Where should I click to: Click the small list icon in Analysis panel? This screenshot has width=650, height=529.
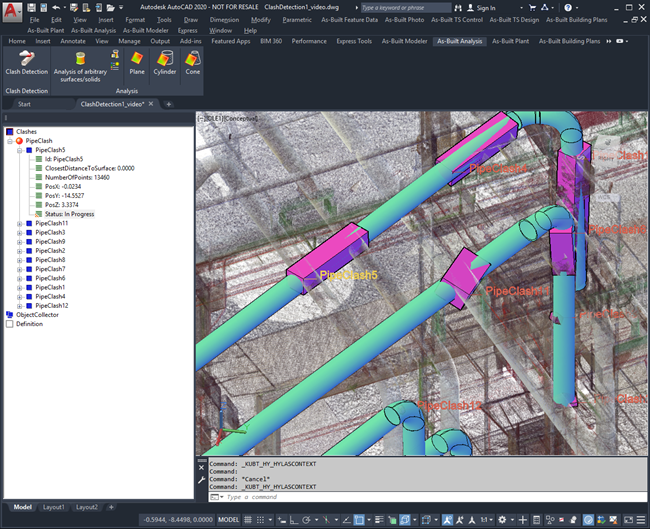pyautogui.click(x=115, y=66)
